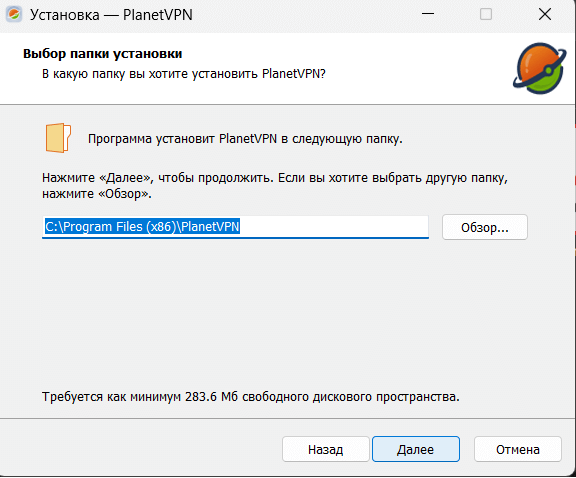Continue installation by clicking Далее
This screenshot has width=576, height=478.
415,449
